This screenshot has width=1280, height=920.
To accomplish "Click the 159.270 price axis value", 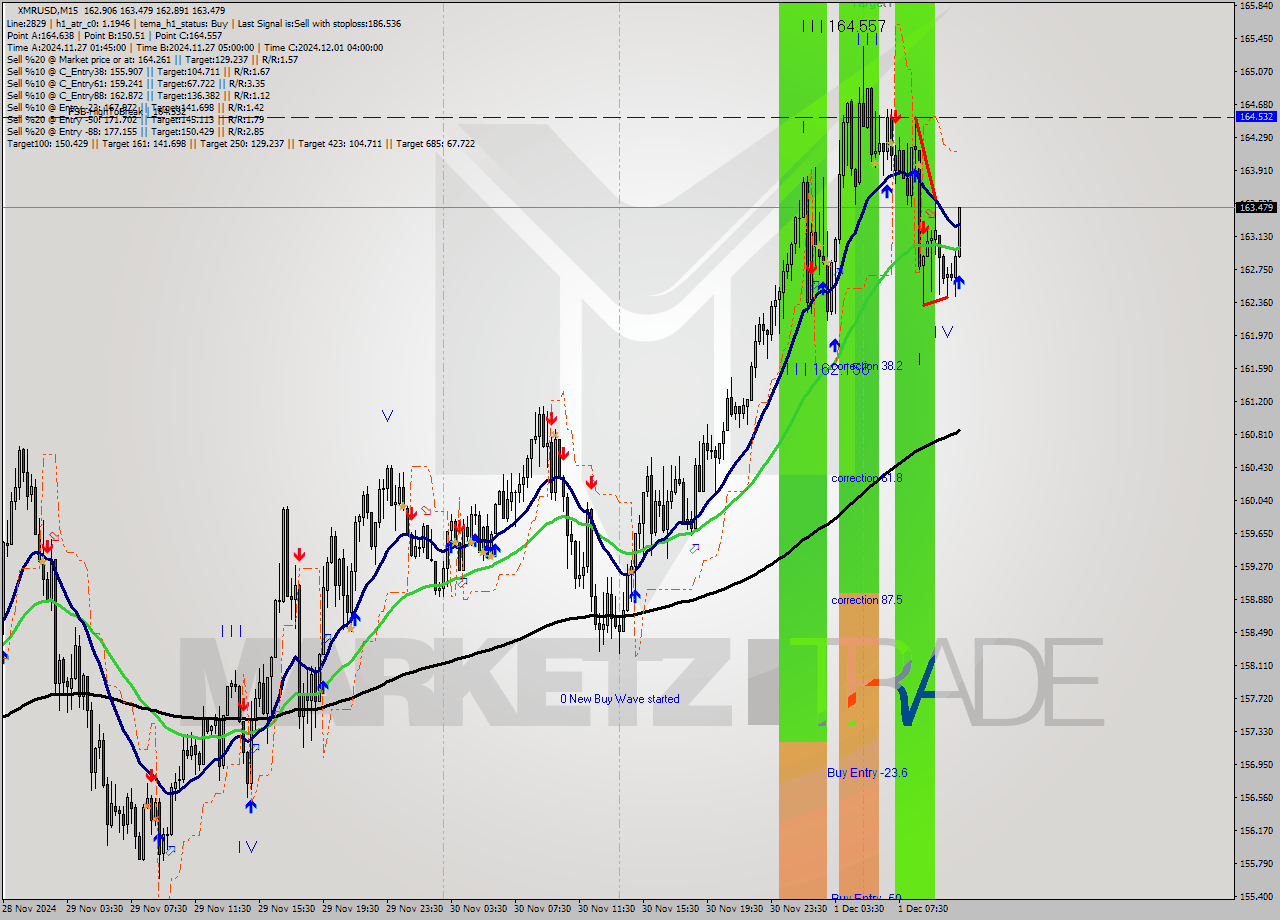I will coord(1256,567).
